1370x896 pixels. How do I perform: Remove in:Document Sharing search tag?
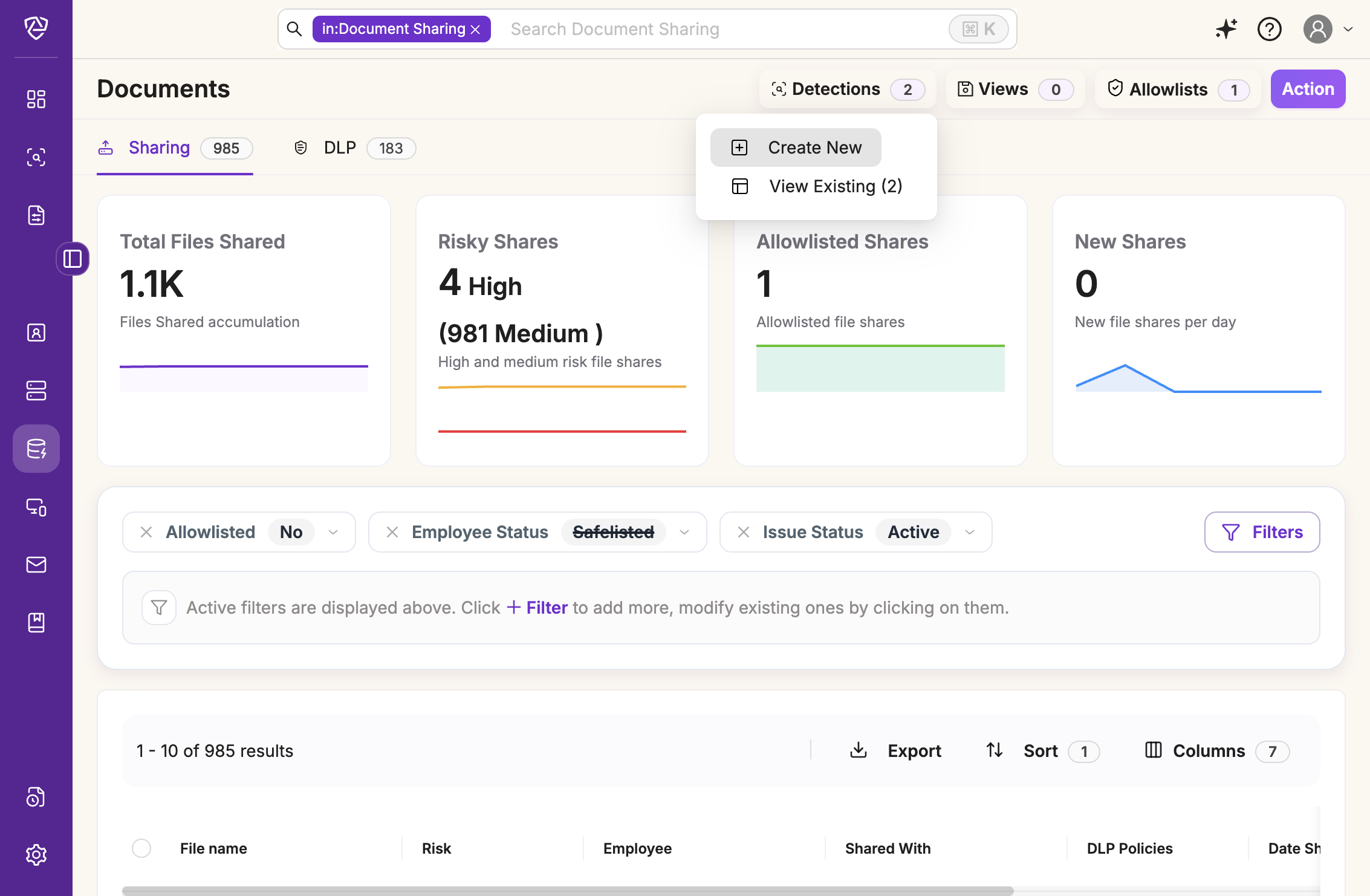pos(476,30)
